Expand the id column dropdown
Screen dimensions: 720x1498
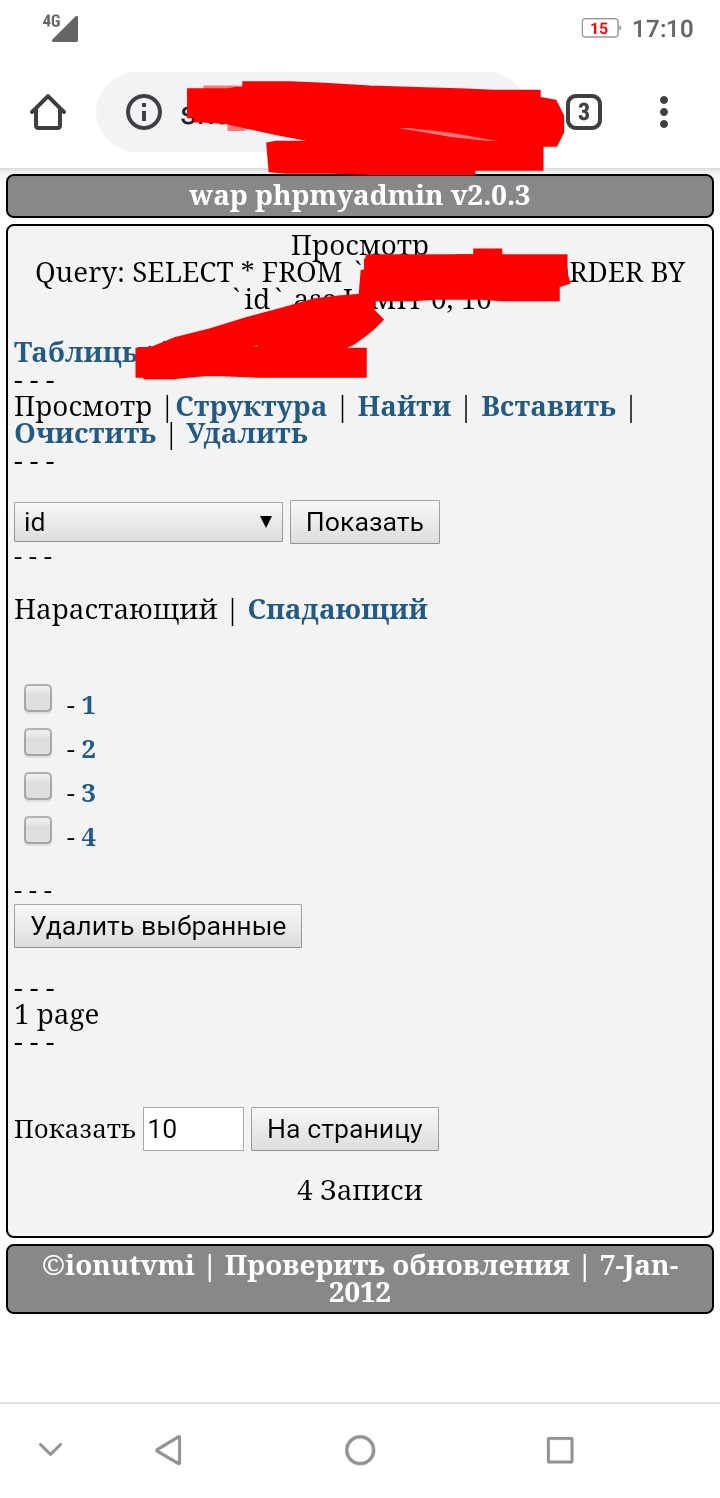(x=148, y=522)
